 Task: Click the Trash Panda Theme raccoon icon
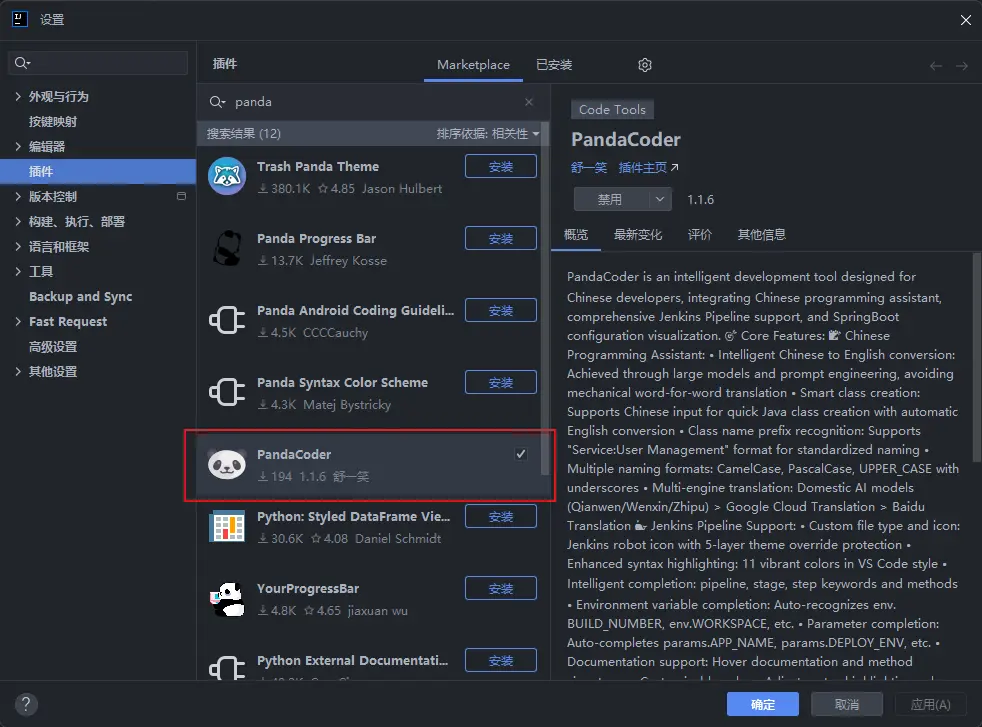point(227,176)
